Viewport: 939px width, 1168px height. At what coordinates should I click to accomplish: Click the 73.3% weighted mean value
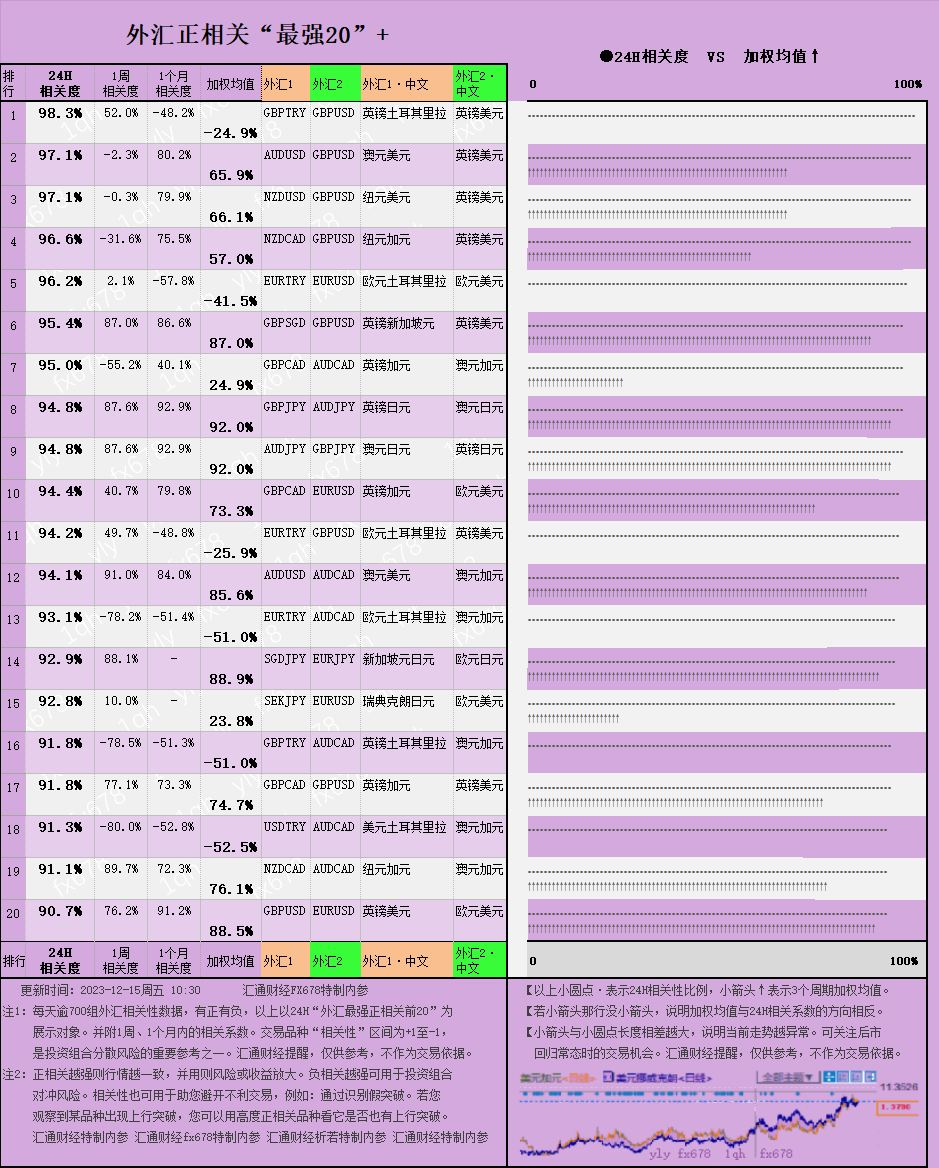click(x=231, y=511)
